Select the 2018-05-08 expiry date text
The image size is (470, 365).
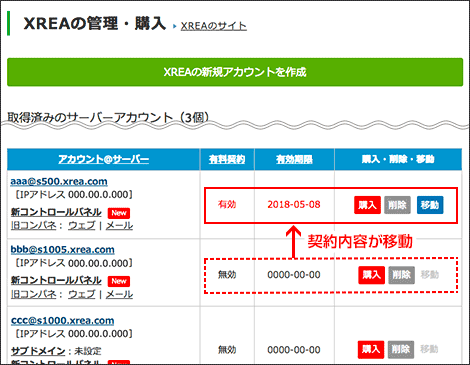[294, 204]
